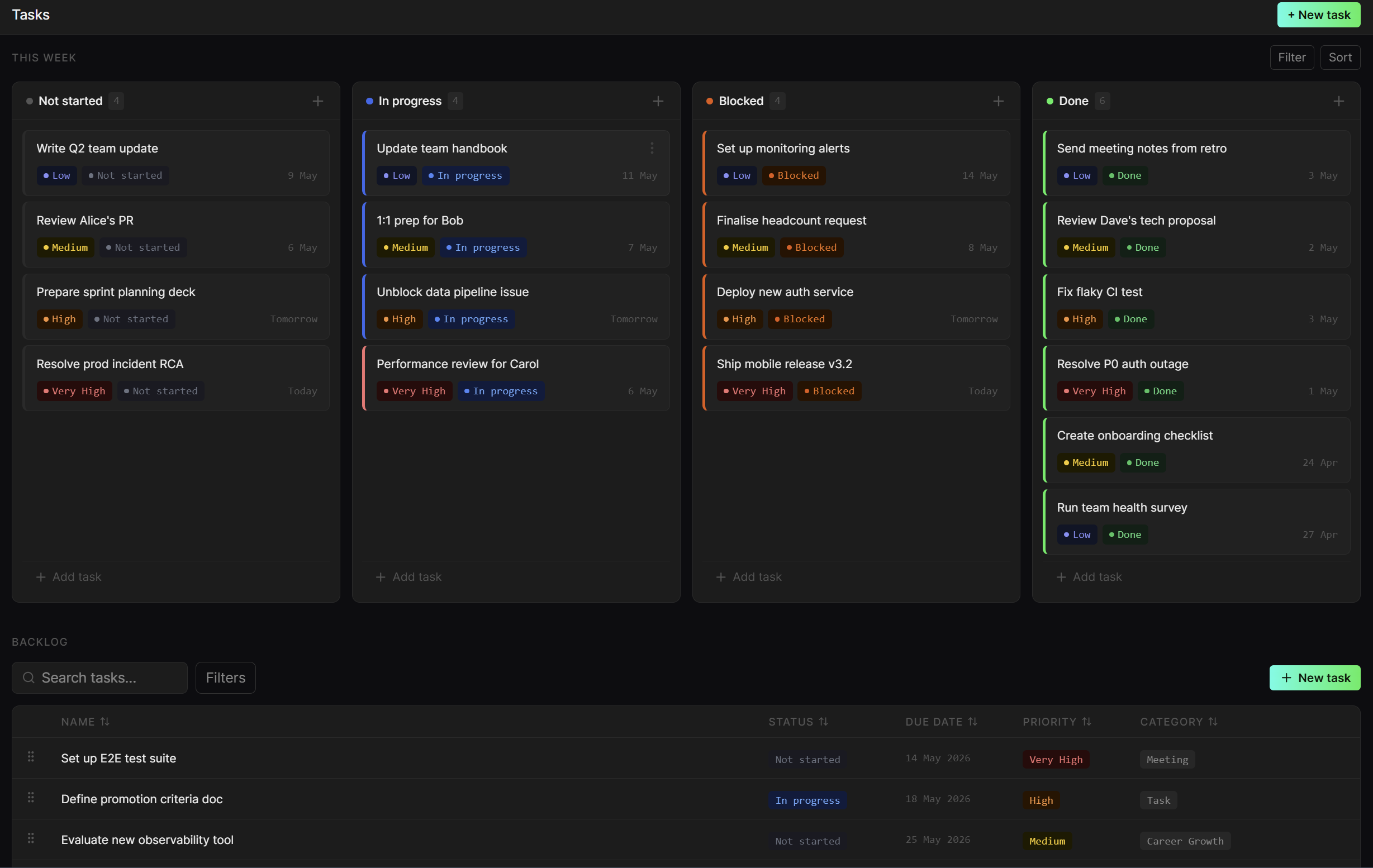
Task: Click Career Growth category tag
Action: point(1185,841)
